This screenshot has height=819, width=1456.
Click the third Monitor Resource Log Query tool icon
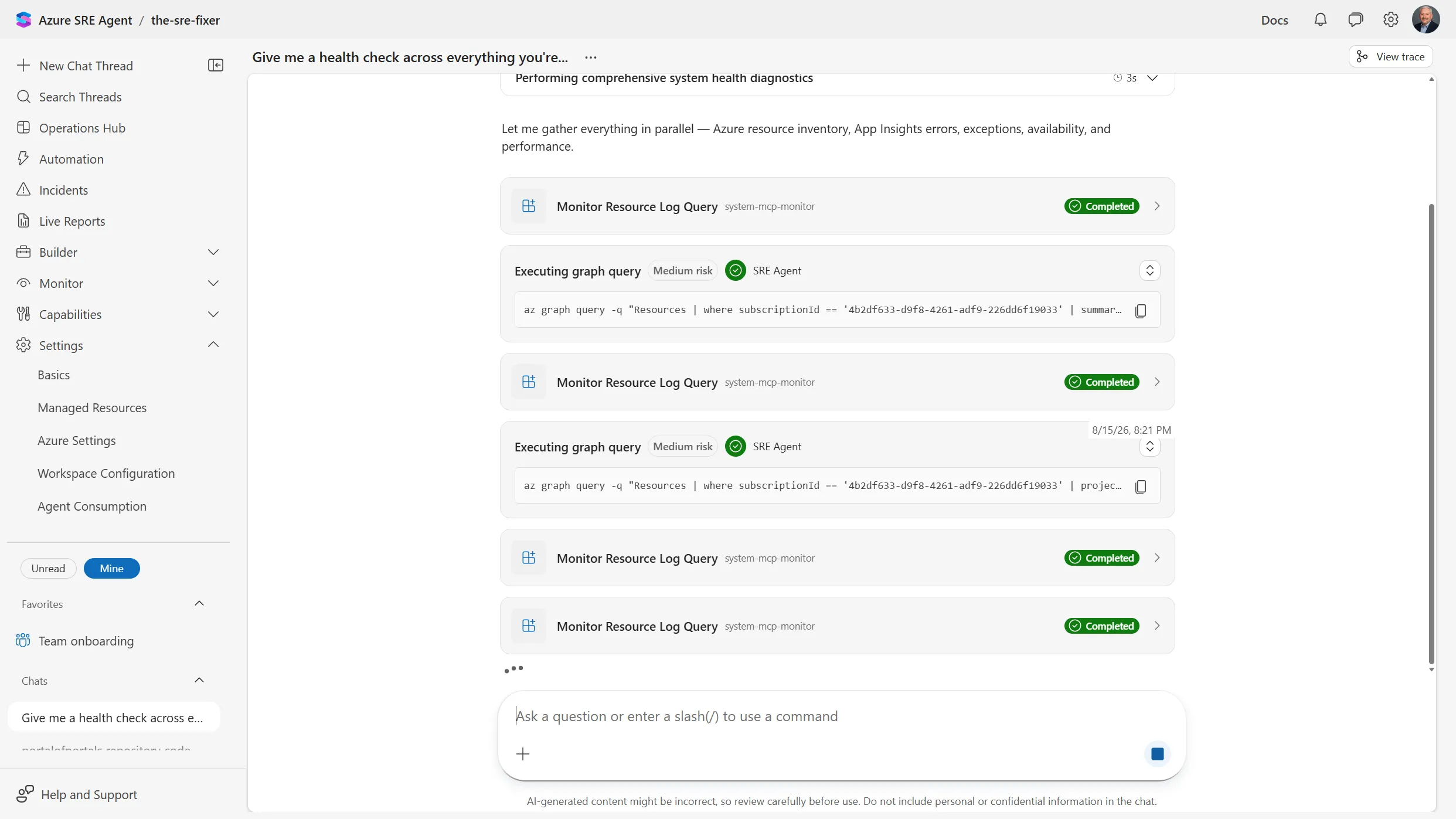[x=529, y=558]
